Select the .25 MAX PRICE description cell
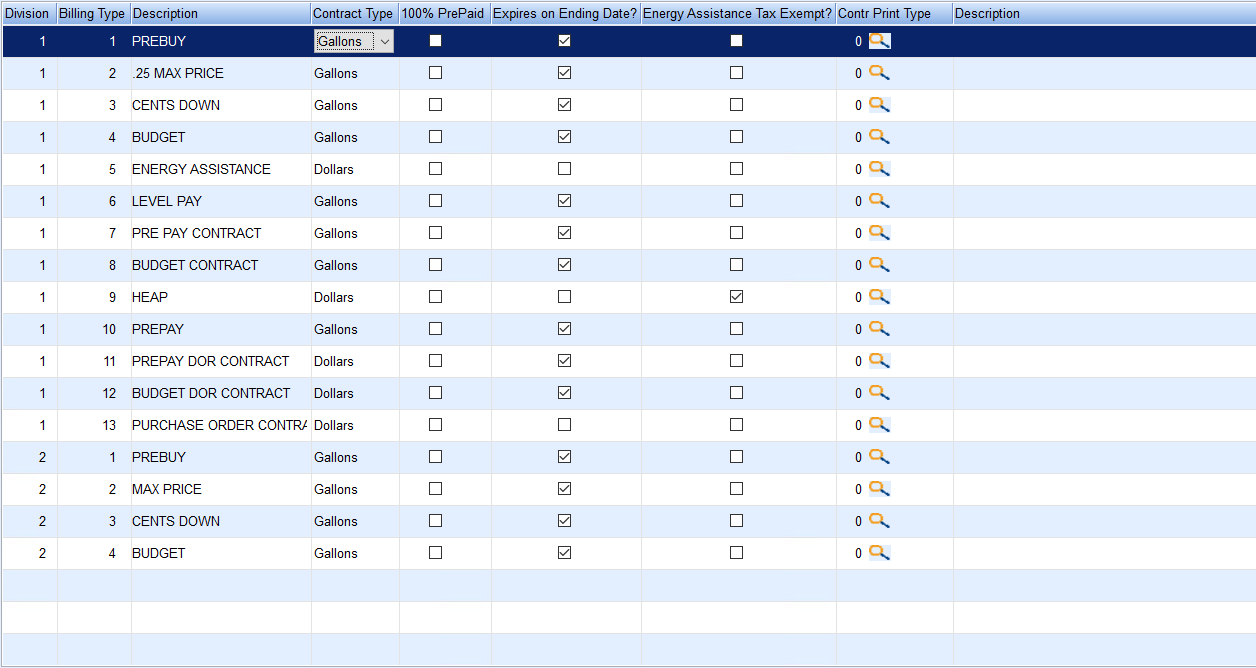 click(220, 73)
